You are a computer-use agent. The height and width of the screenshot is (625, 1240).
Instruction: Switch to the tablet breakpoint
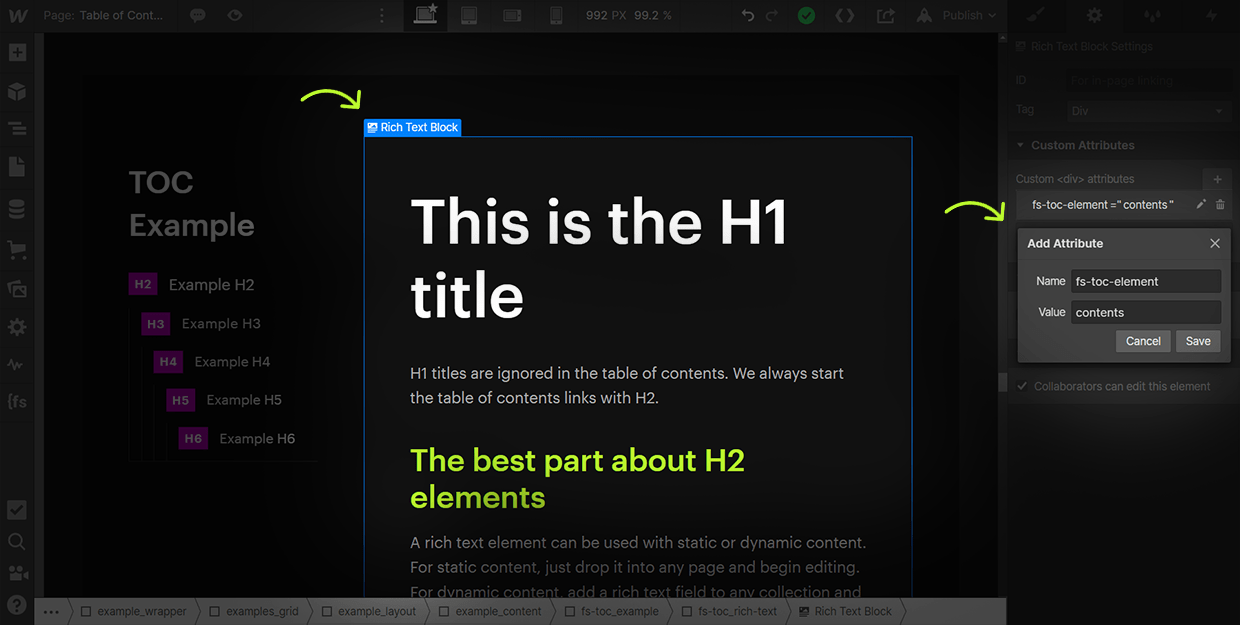(469, 15)
